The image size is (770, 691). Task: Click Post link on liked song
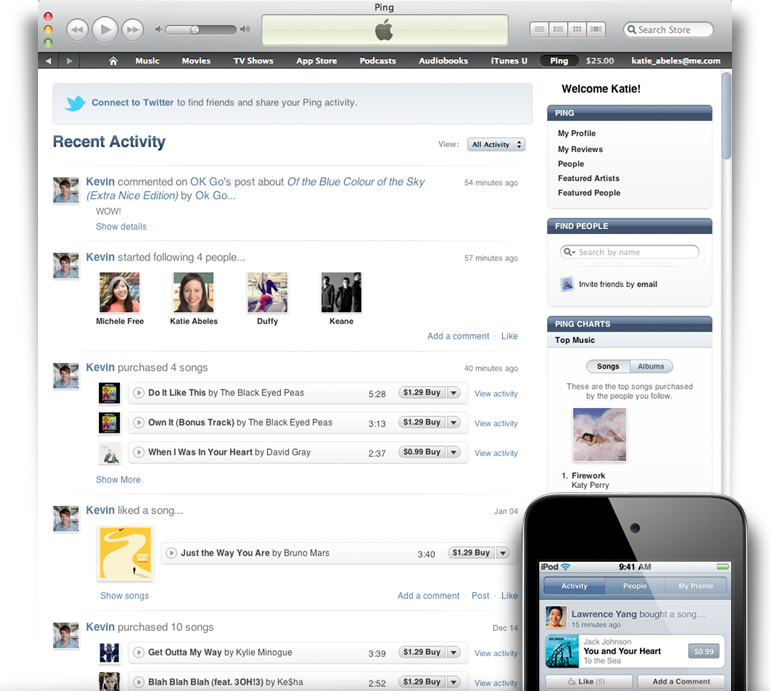click(x=480, y=596)
